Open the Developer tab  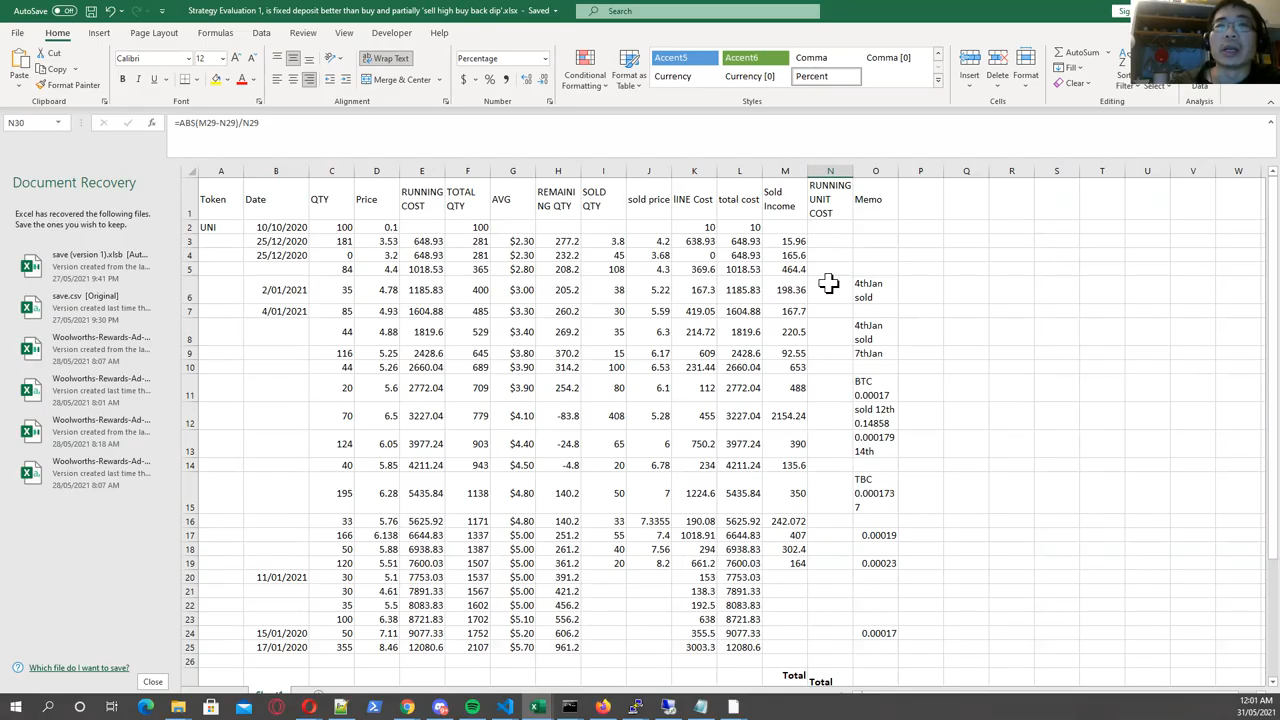(391, 33)
